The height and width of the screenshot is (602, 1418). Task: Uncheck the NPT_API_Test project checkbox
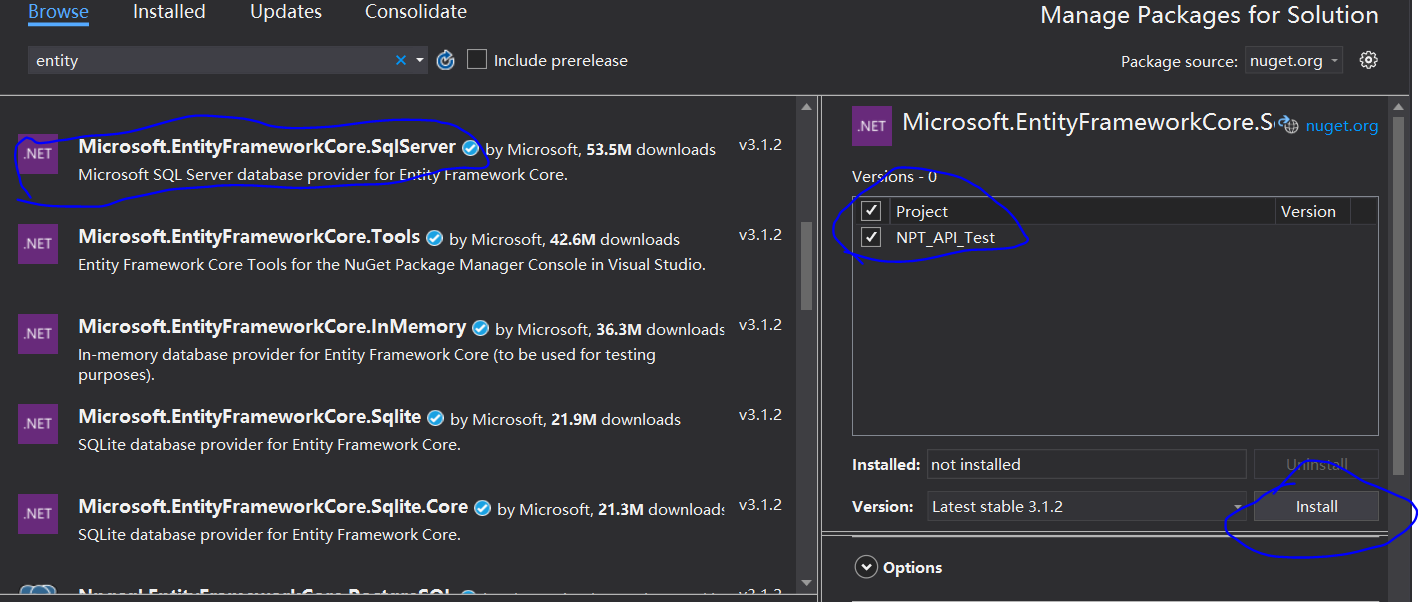point(871,237)
